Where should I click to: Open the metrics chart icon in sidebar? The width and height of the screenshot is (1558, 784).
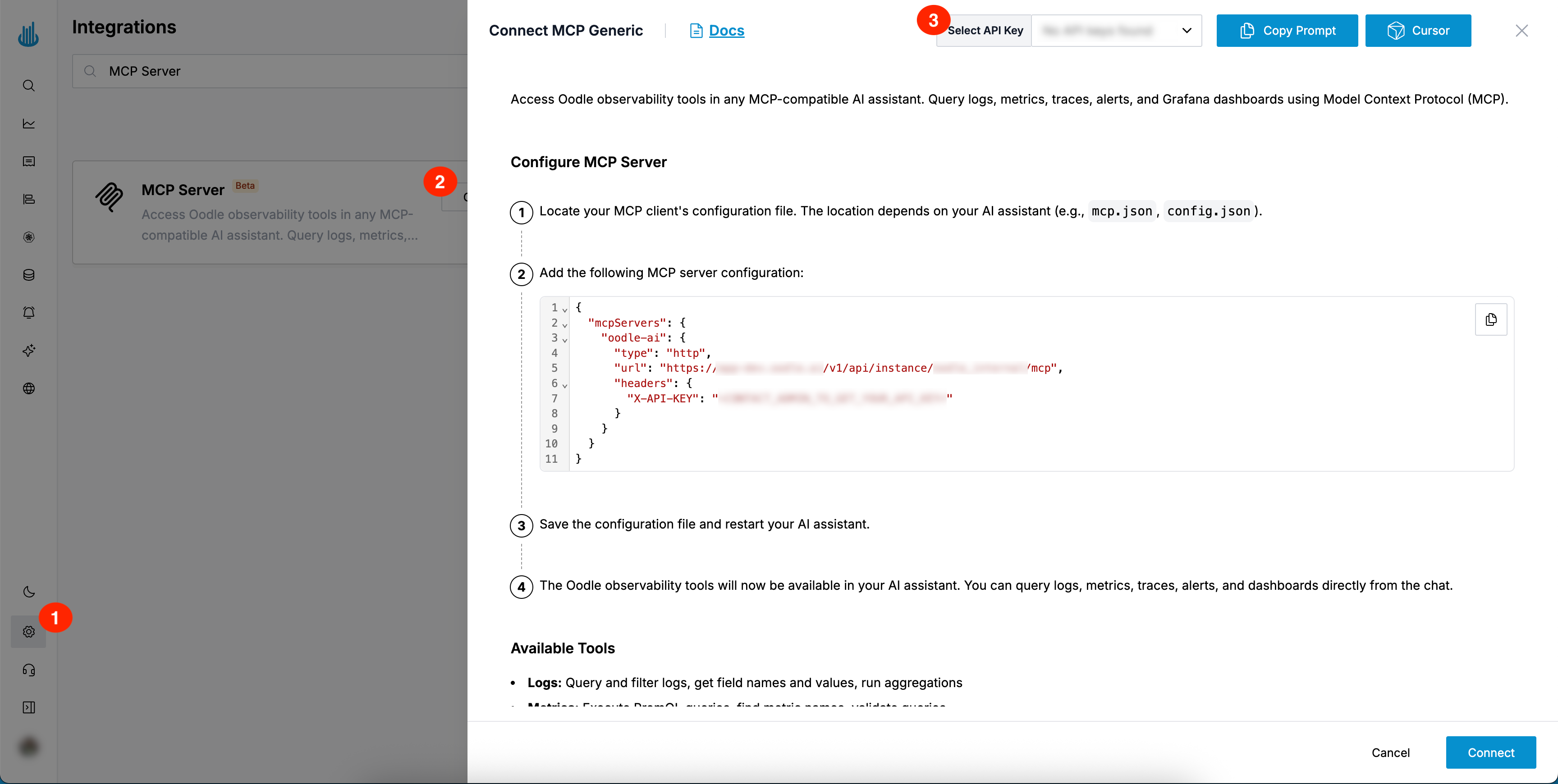pos(28,123)
